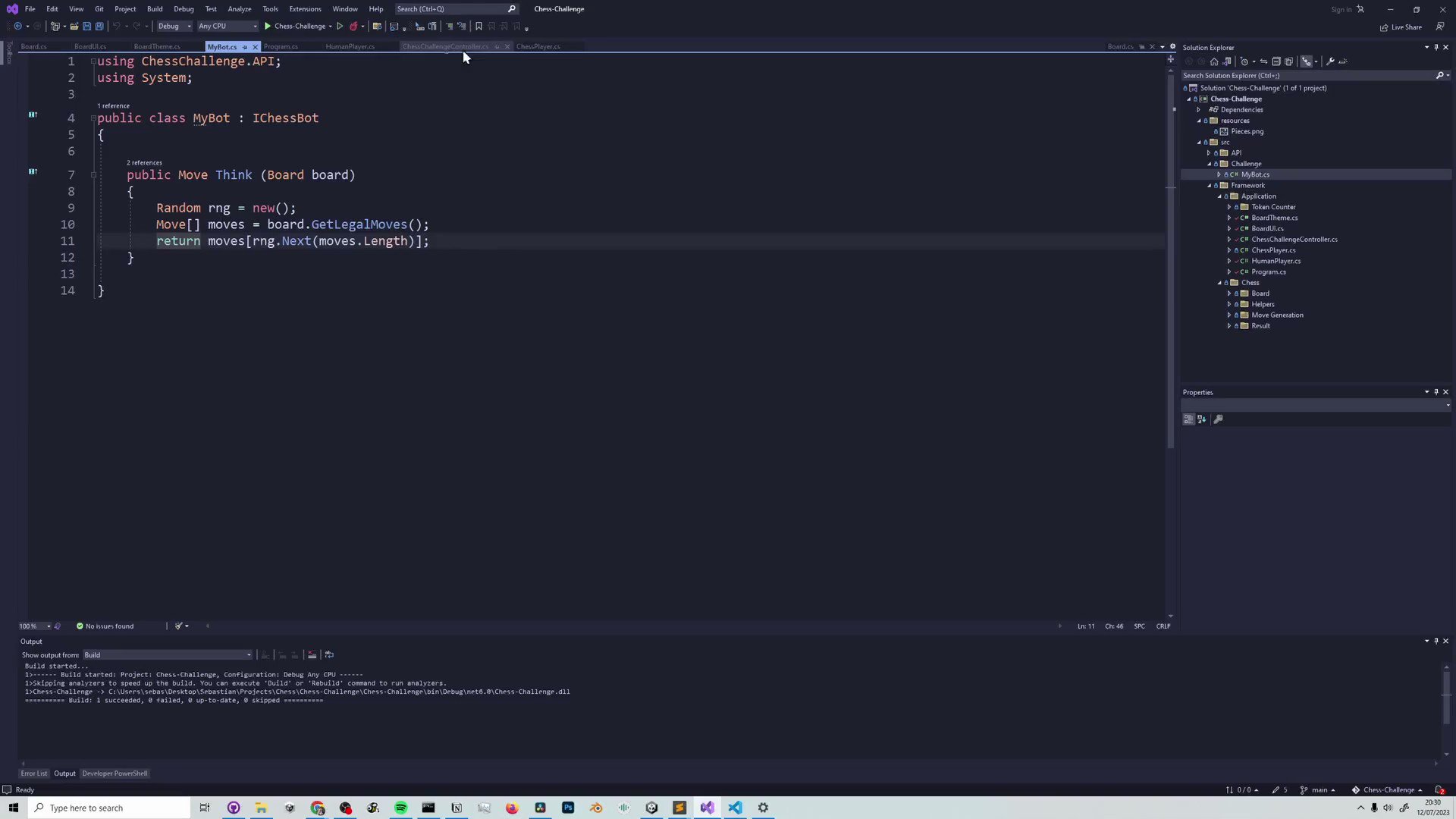Toggle Preview Selected Items in Solution Explorer
Screen dimensions: 1456x819
(x=1307, y=61)
